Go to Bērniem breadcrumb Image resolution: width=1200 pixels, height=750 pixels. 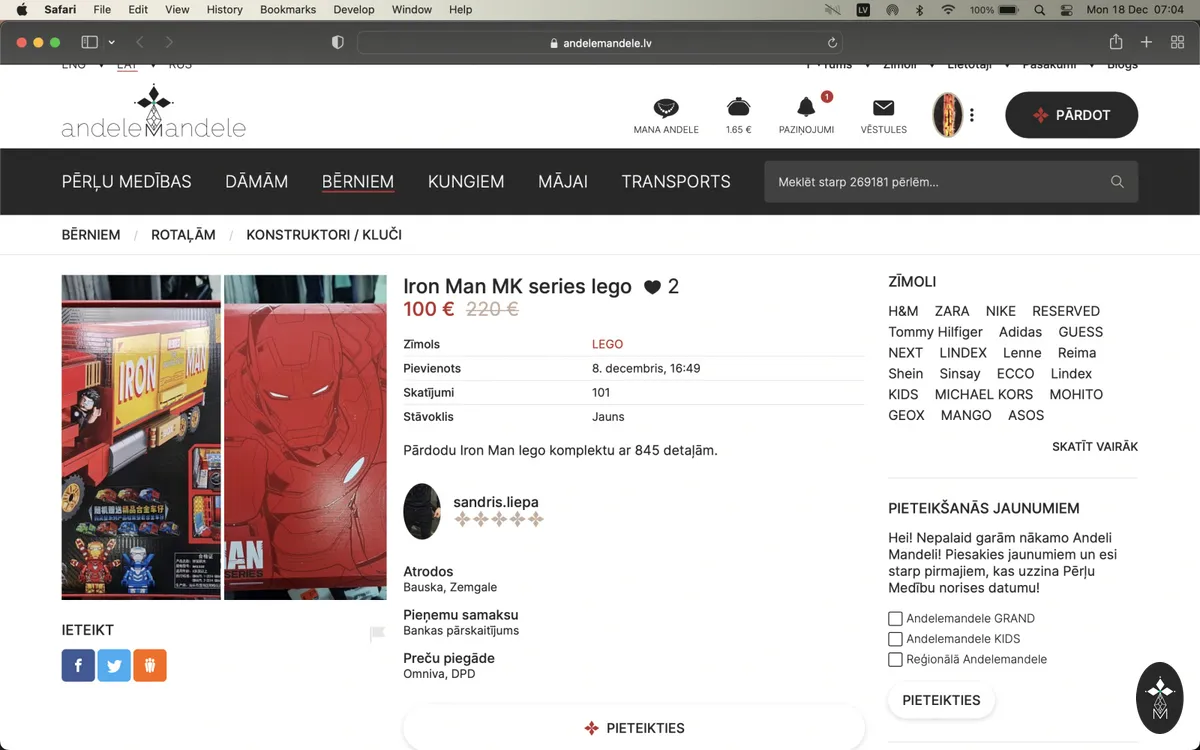tap(91, 235)
